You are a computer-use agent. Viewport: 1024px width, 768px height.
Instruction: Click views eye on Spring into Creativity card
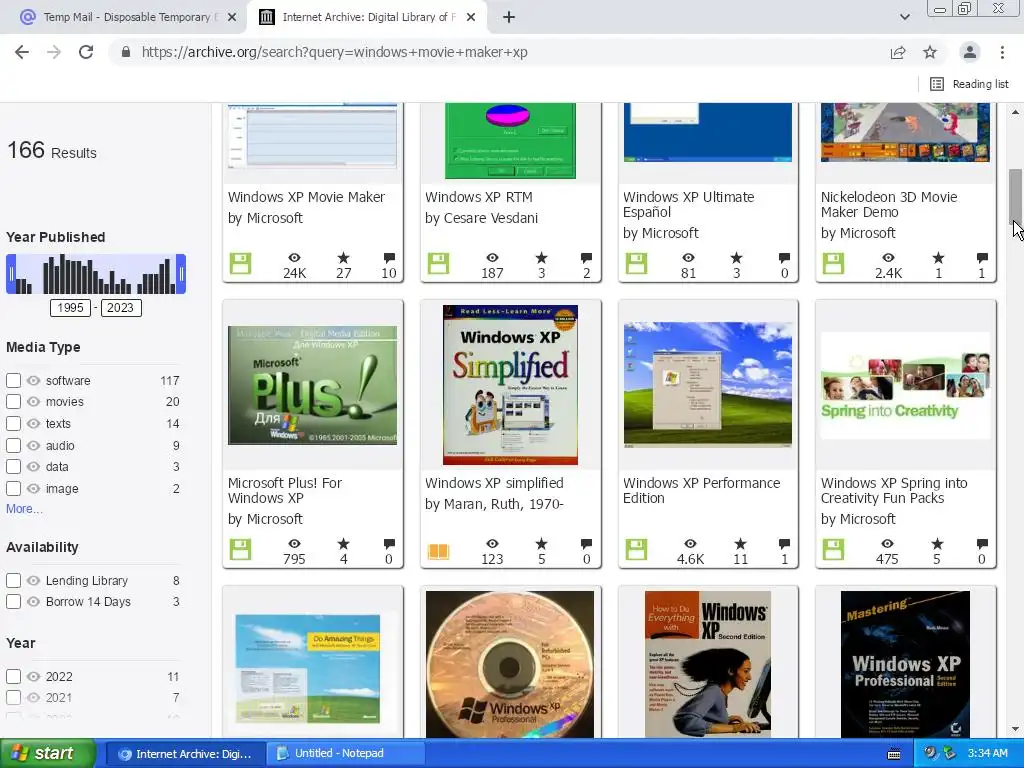[x=887, y=544]
